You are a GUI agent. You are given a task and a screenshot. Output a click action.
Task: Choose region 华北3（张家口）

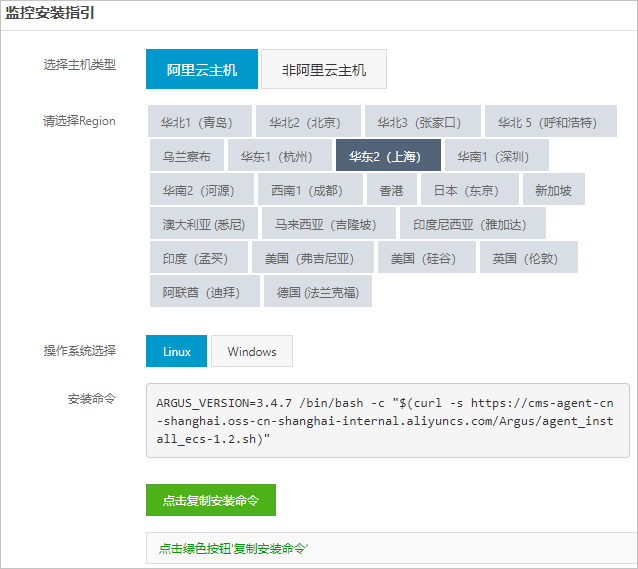coord(423,121)
